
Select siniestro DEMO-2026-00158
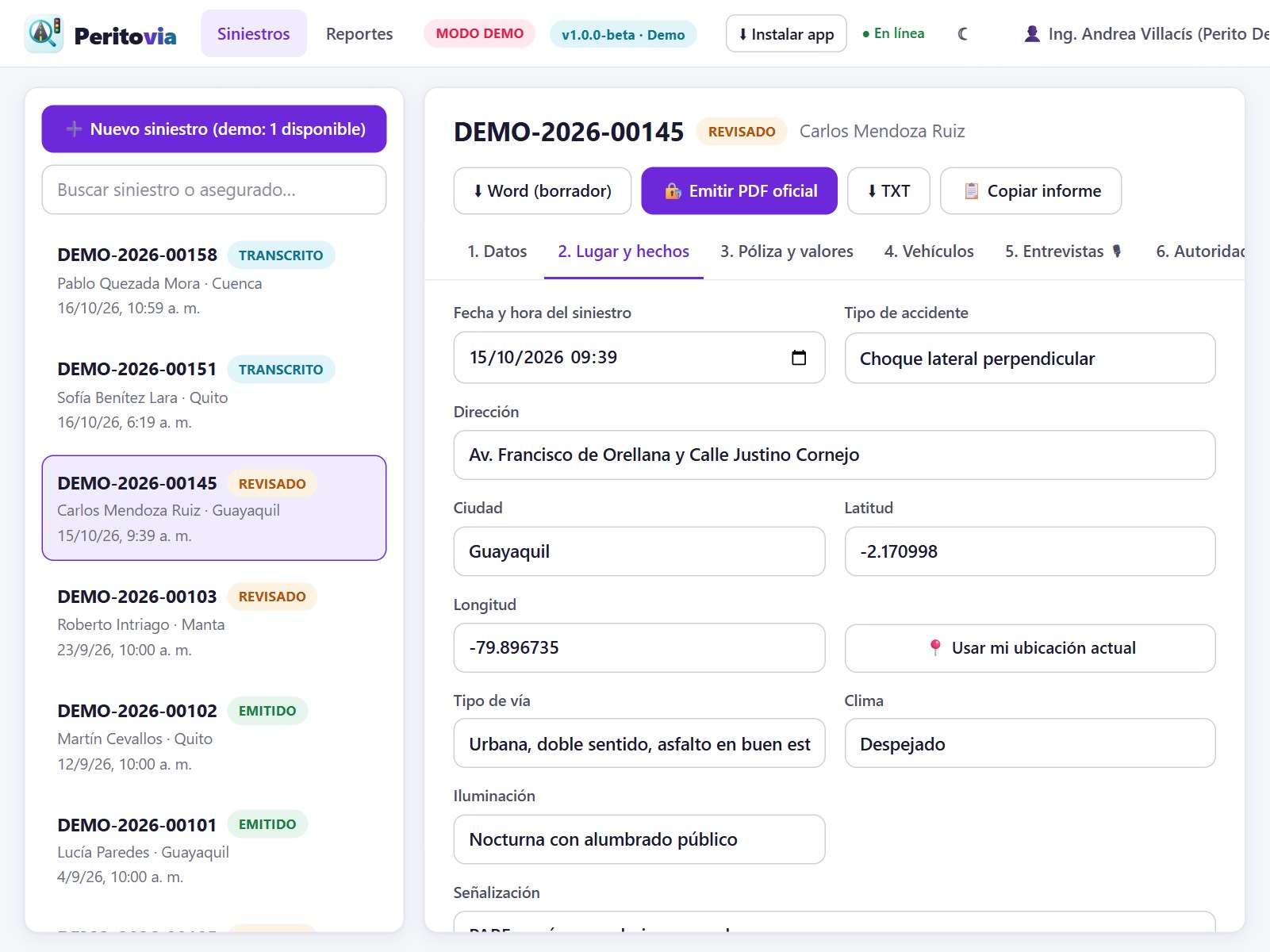click(x=214, y=281)
